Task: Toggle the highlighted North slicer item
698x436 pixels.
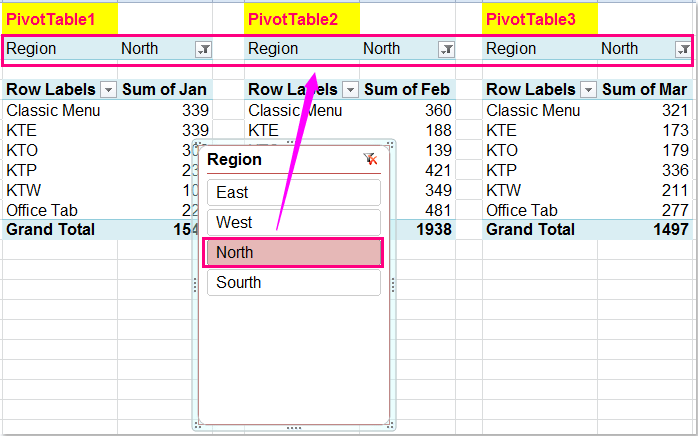Action: 292,253
